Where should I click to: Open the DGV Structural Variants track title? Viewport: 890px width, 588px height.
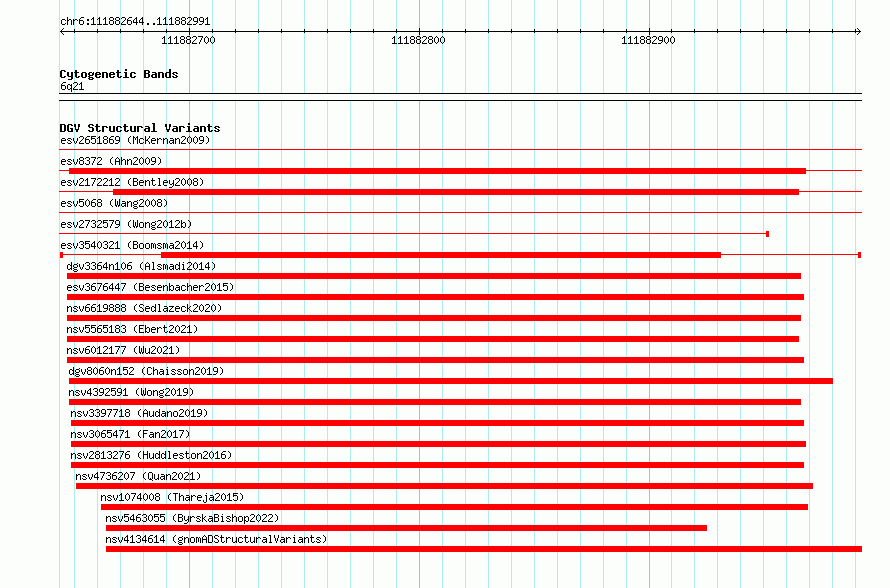[140, 128]
